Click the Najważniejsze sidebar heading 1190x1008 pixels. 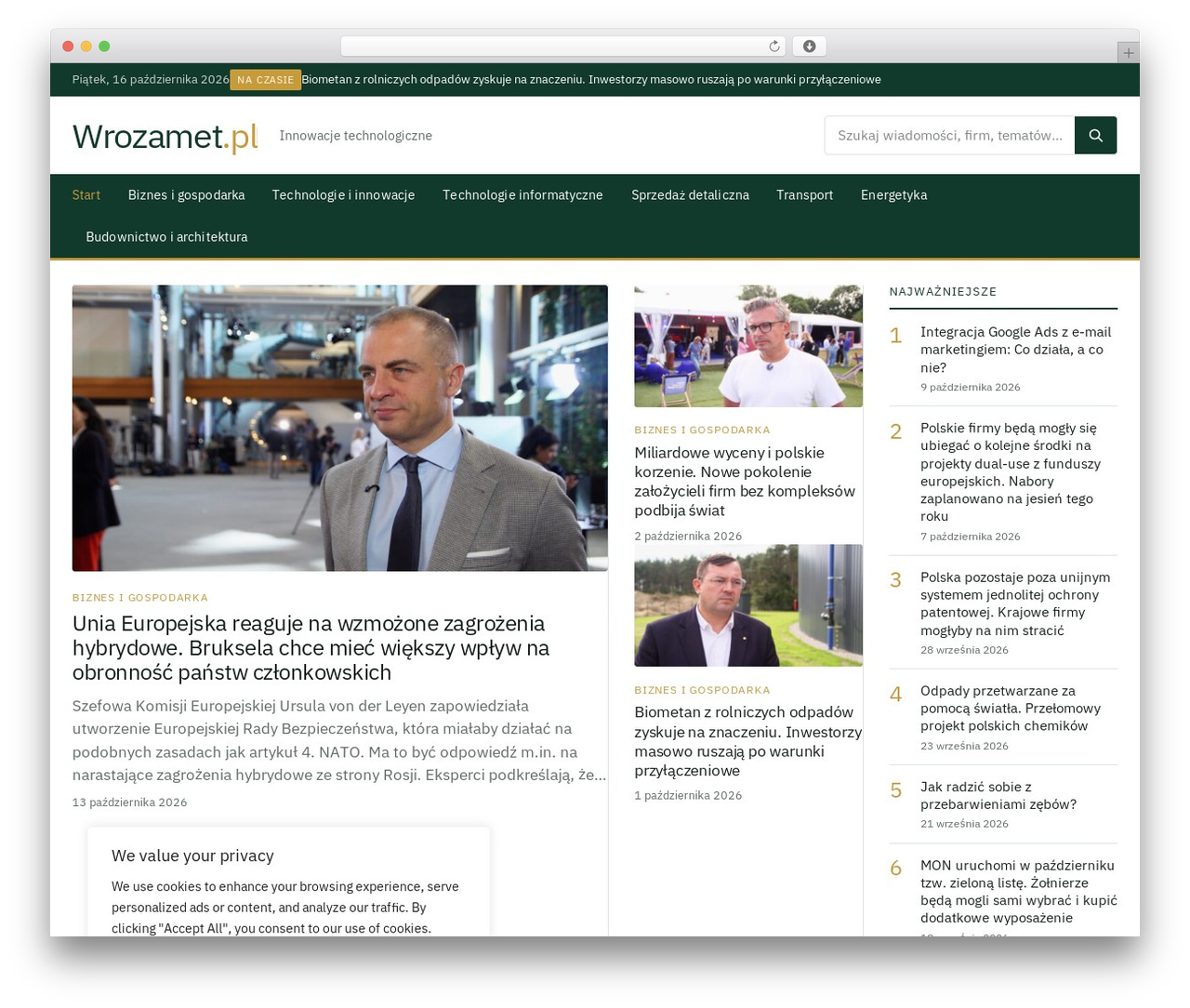[x=943, y=292]
